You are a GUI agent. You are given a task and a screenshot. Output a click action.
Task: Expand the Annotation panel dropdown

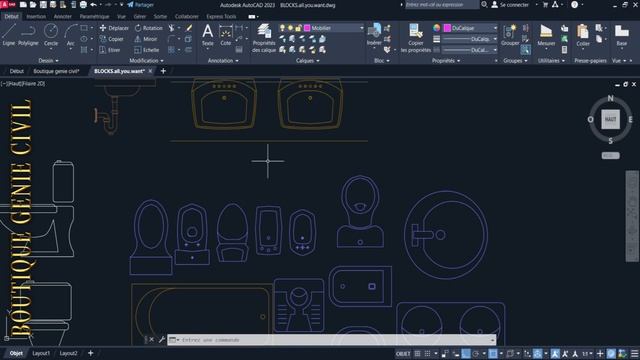pos(223,60)
